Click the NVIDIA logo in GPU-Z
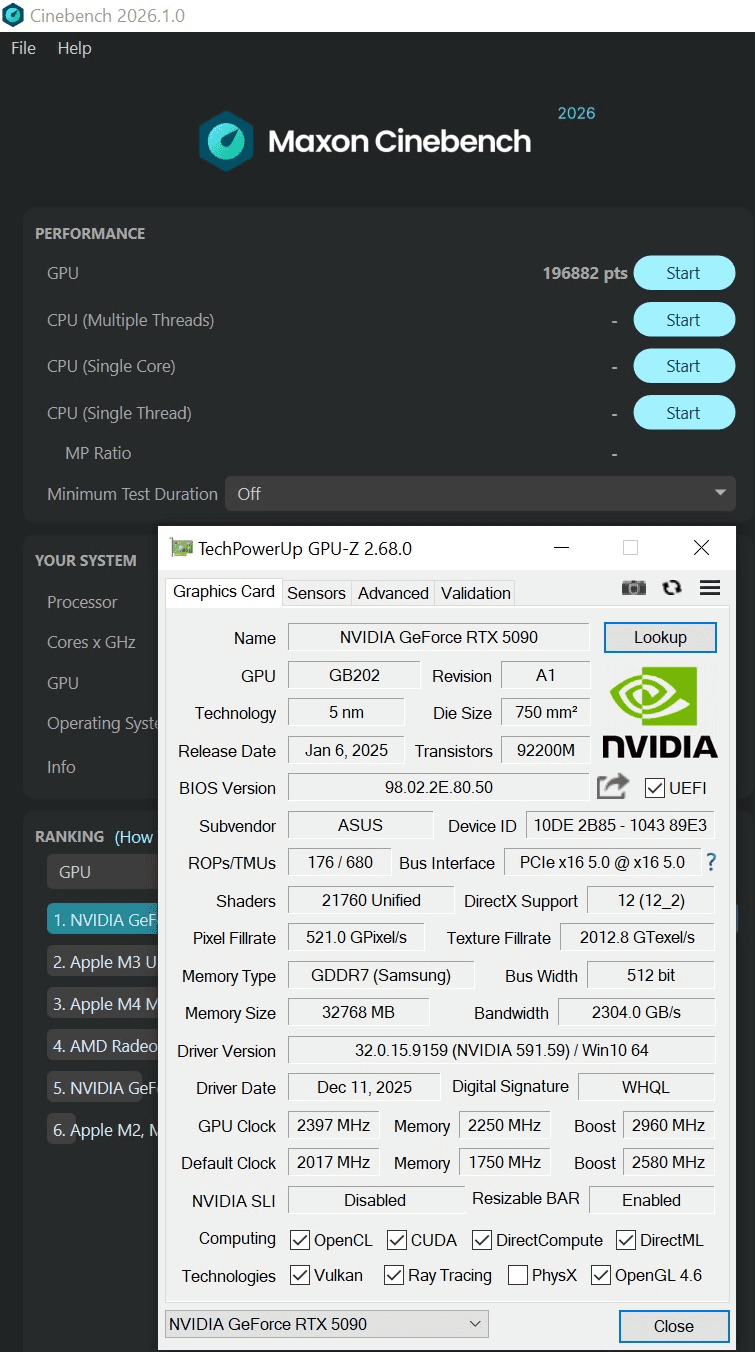Viewport: 755px width, 1352px height. [660, 713]
